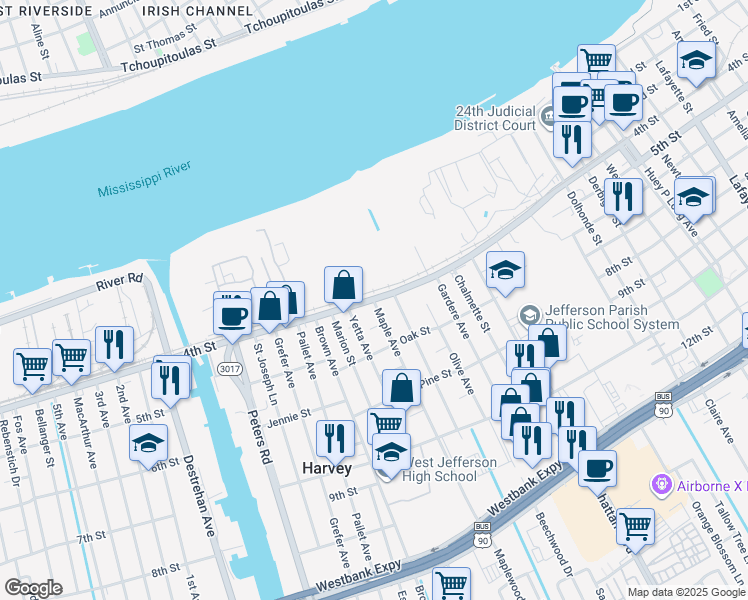The image size is (748, 600).
Task: Open the shopping bag marker beside Pine St
Action: pyautogui.click(x=401, y=391)
